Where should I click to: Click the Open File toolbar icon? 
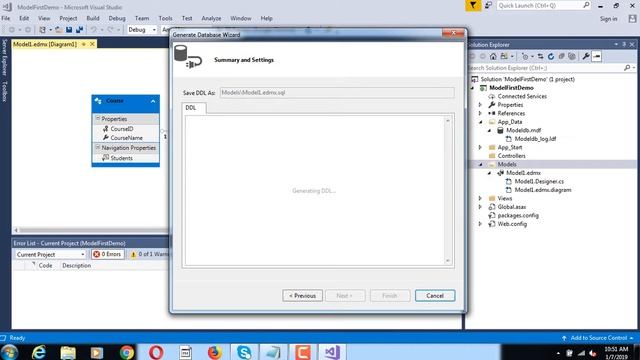59,30
